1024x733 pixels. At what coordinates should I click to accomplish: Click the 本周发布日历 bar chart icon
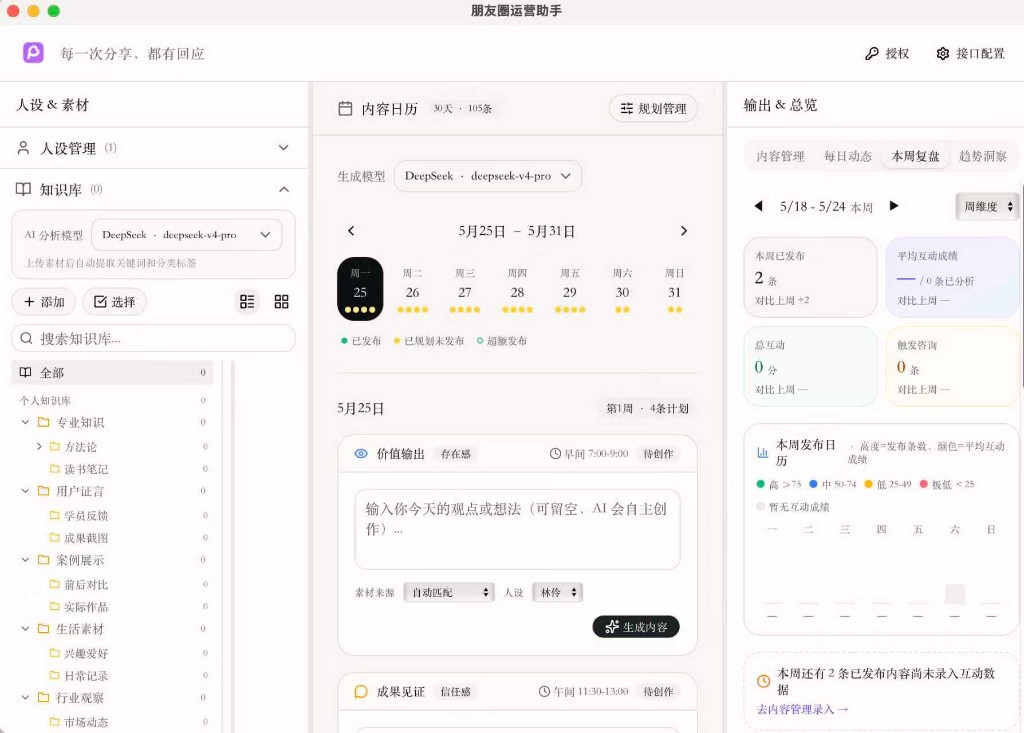(x=762, y=452)
